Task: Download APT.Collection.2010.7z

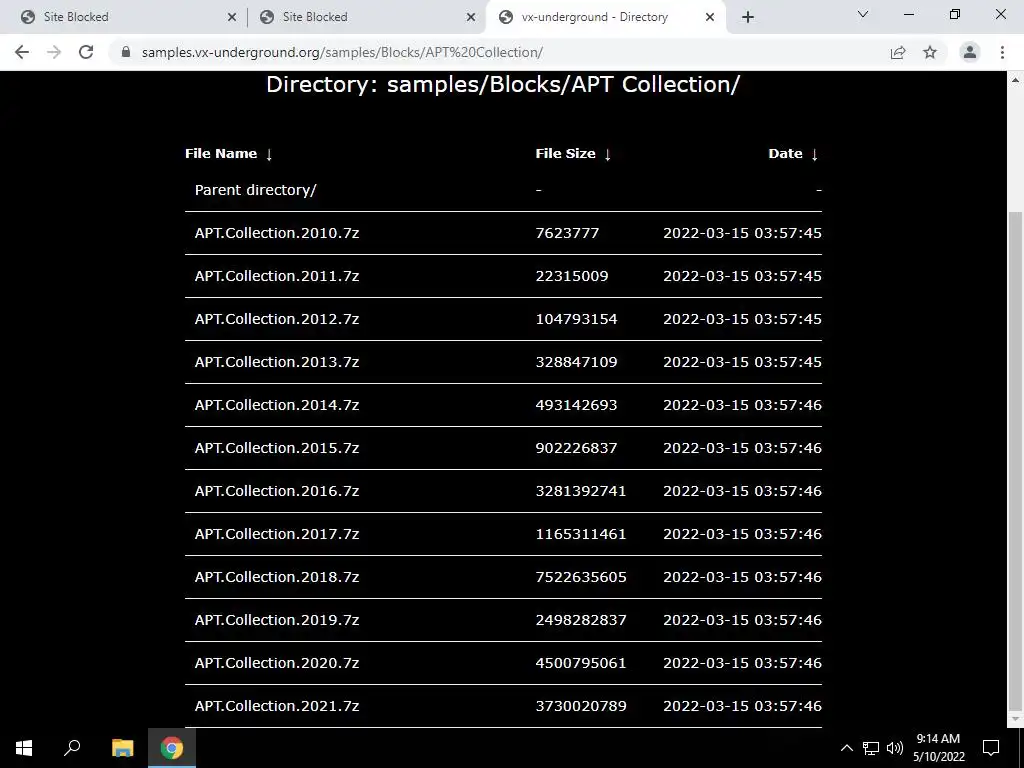Action: [277, 233]
